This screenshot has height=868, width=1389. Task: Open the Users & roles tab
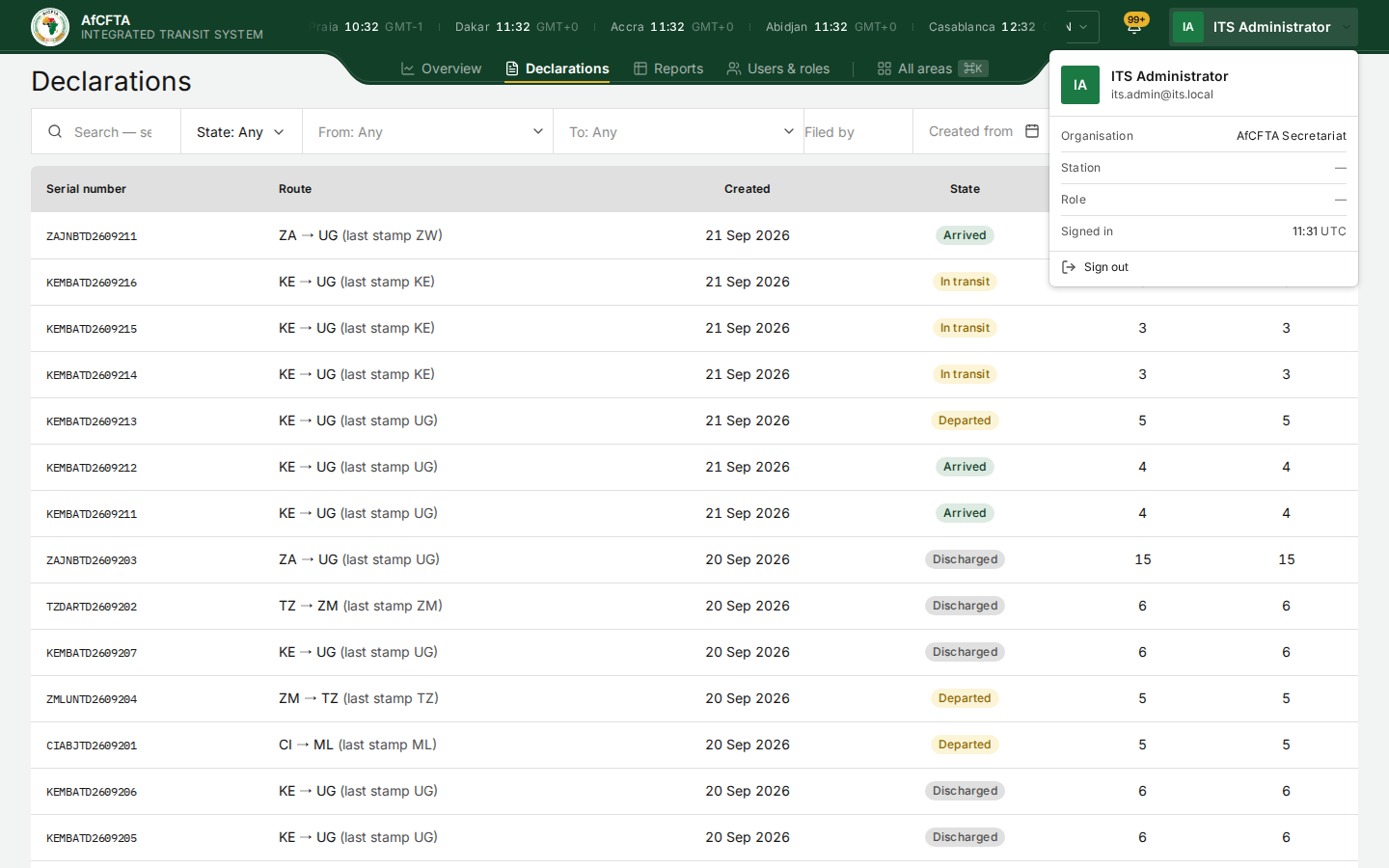pyautogui.click(x=778, y=68)
